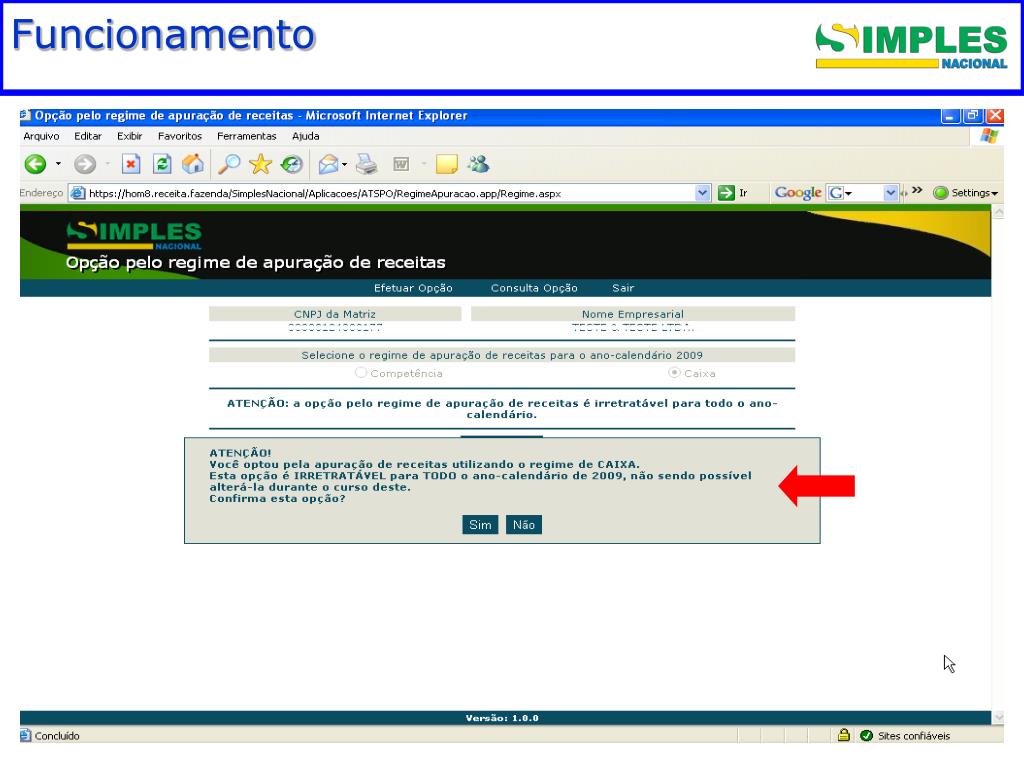Screen dimensions: 1024x768
Task: Decline with the Não button
Action: (524, 524)
